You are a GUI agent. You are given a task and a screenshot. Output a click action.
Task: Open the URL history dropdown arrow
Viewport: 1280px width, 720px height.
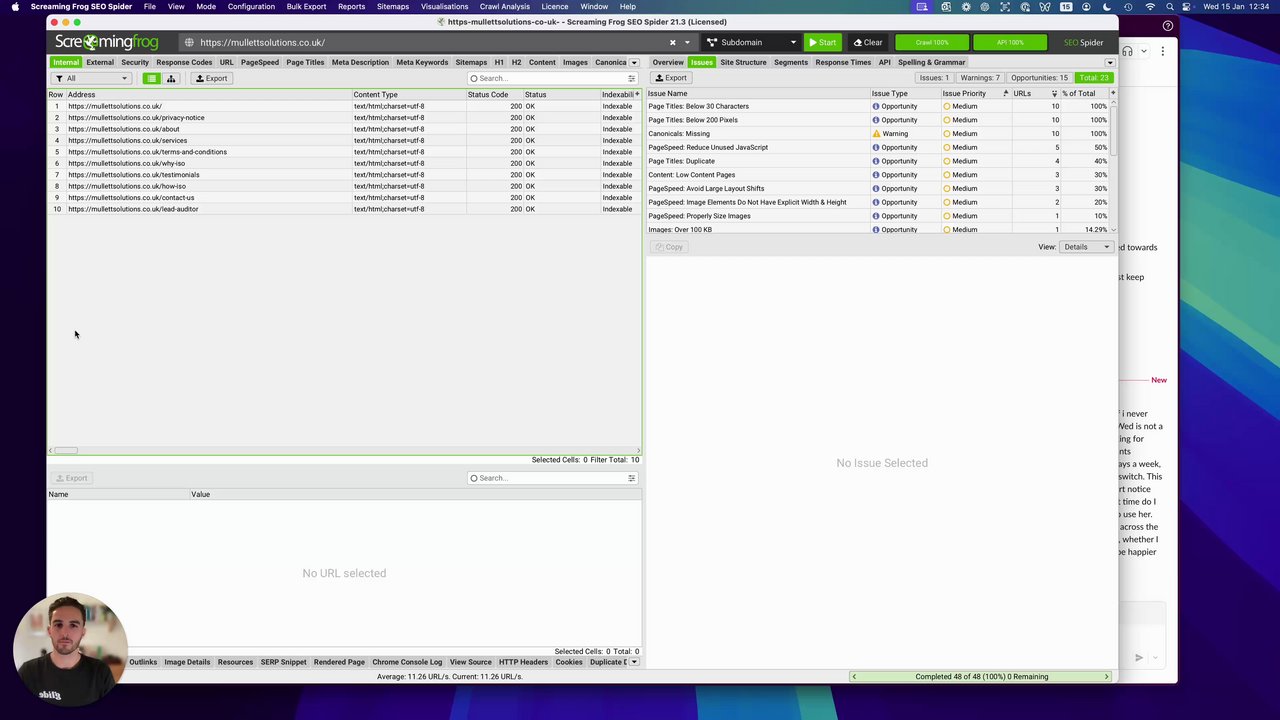[687, 42]
